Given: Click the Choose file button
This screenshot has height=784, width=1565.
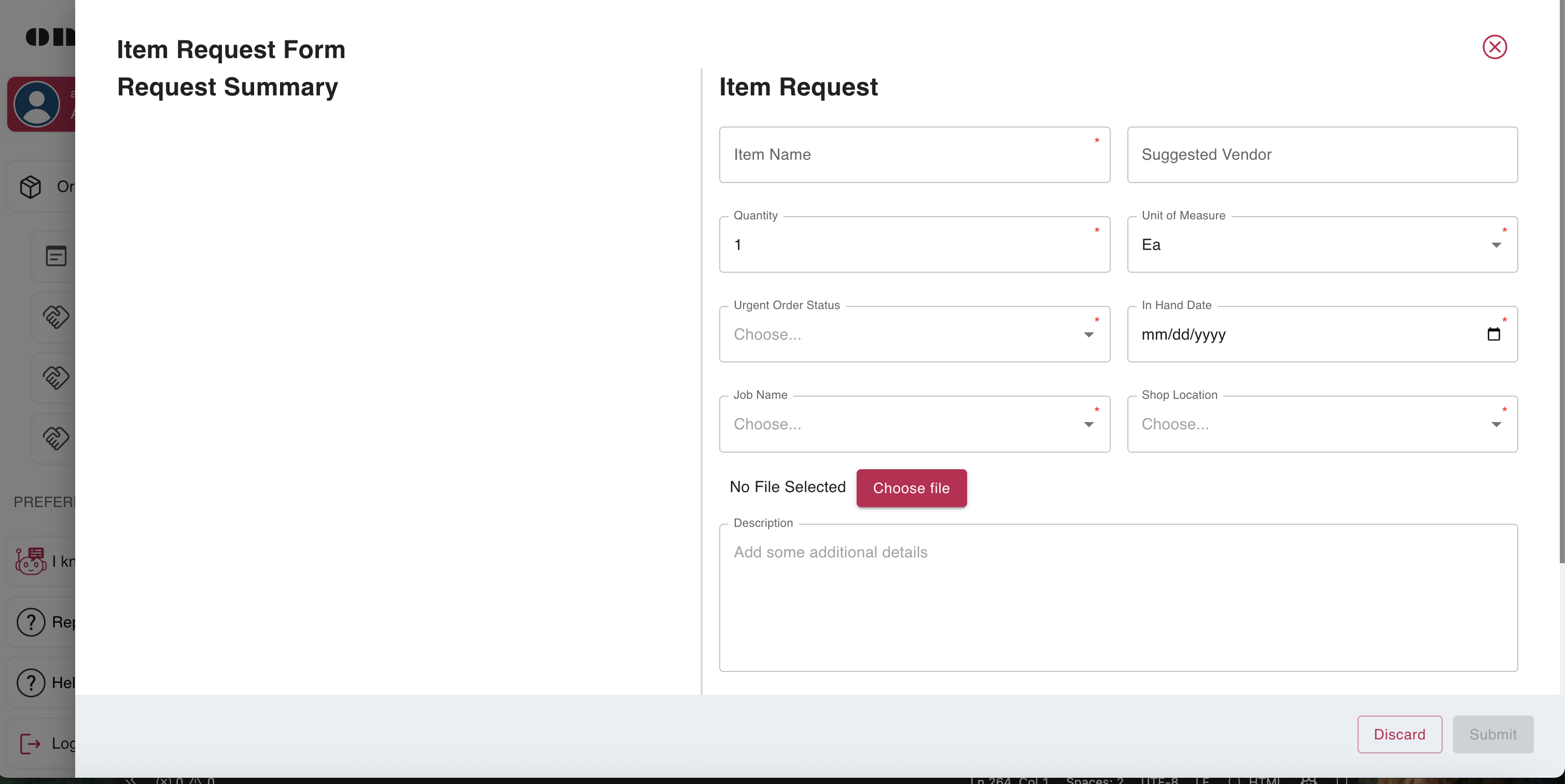Looking at the screenshot, I should [911, 487].
